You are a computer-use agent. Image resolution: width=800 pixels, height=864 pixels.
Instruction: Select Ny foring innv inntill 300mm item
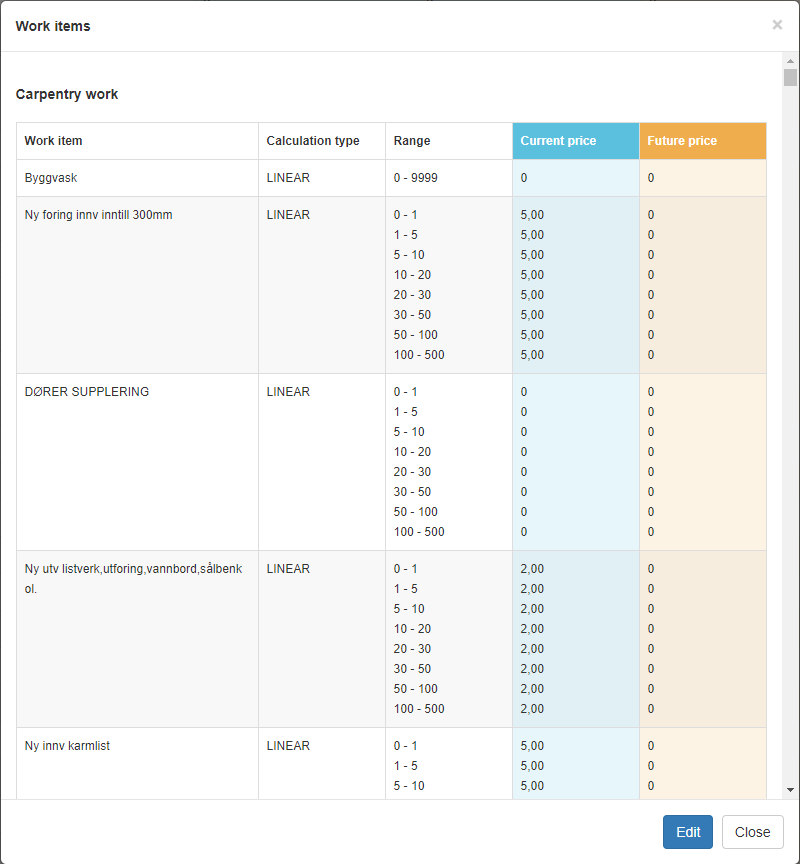[x=98, y=215]
